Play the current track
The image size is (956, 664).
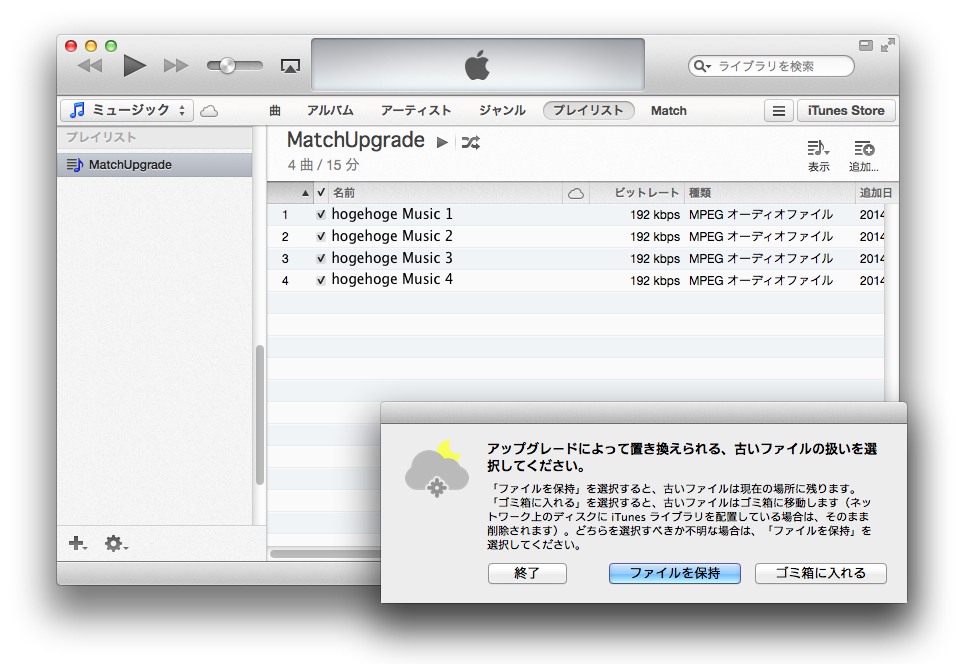[134, 65]
